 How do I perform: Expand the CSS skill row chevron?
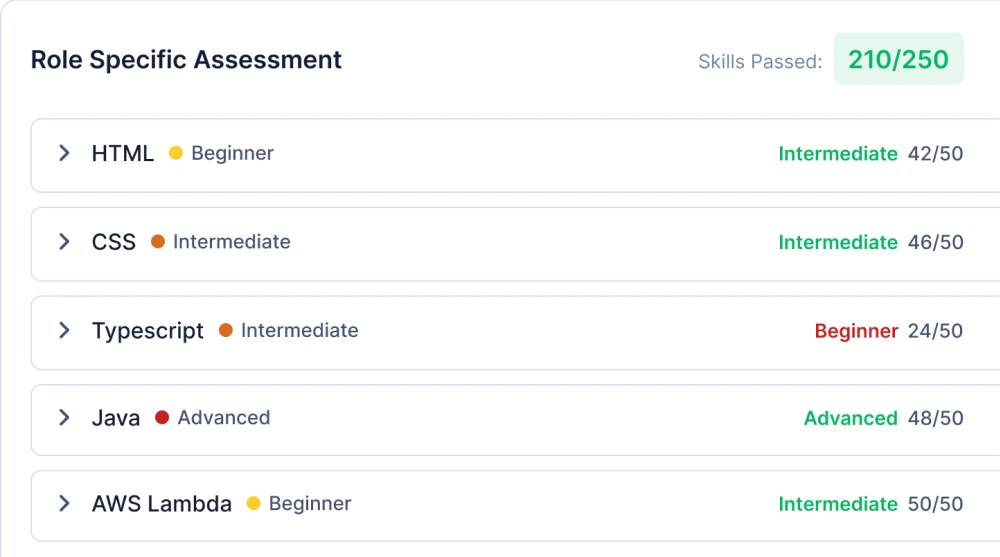point(64,242)
